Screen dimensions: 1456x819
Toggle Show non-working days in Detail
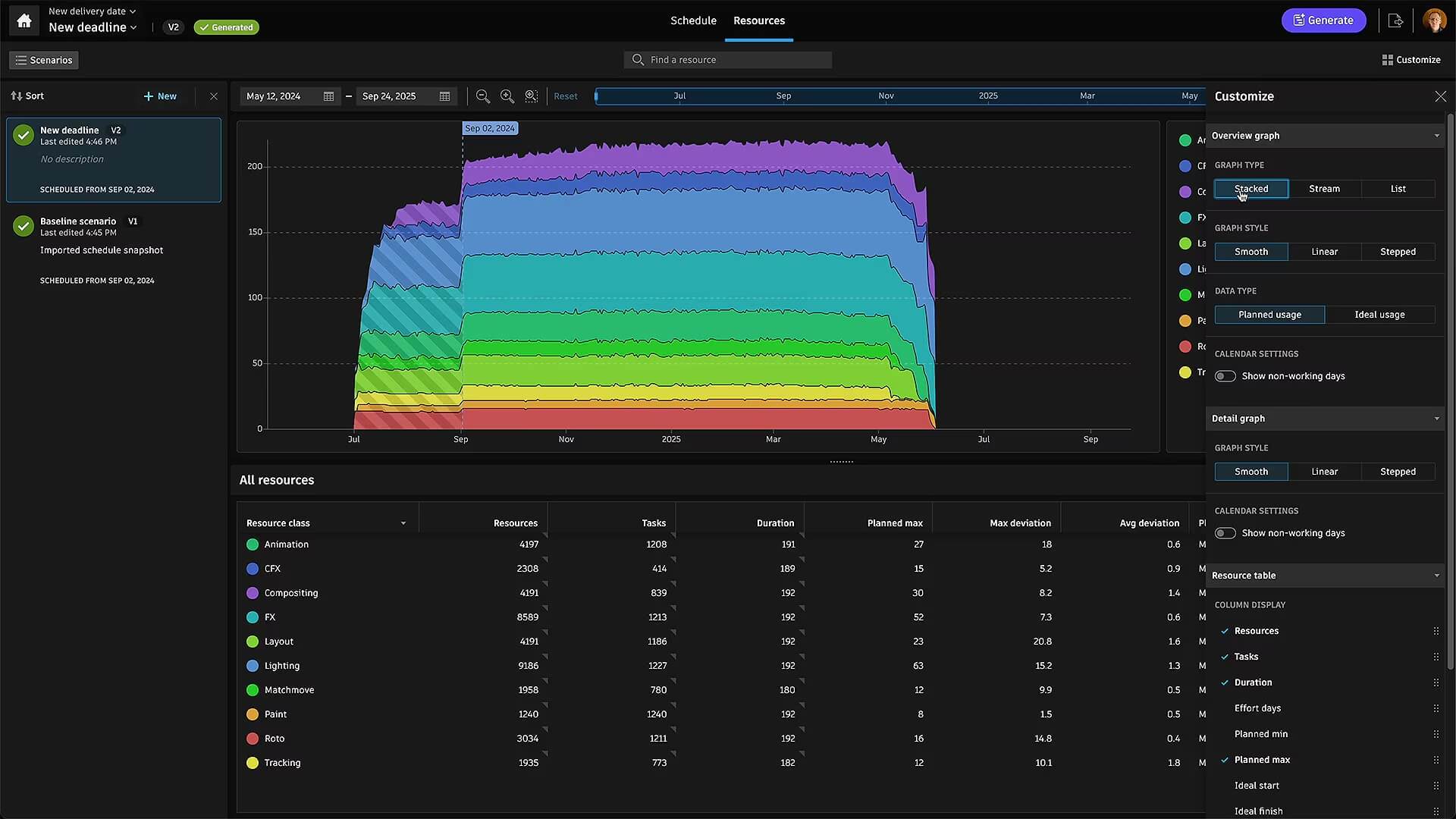(x=1224, y=533)
